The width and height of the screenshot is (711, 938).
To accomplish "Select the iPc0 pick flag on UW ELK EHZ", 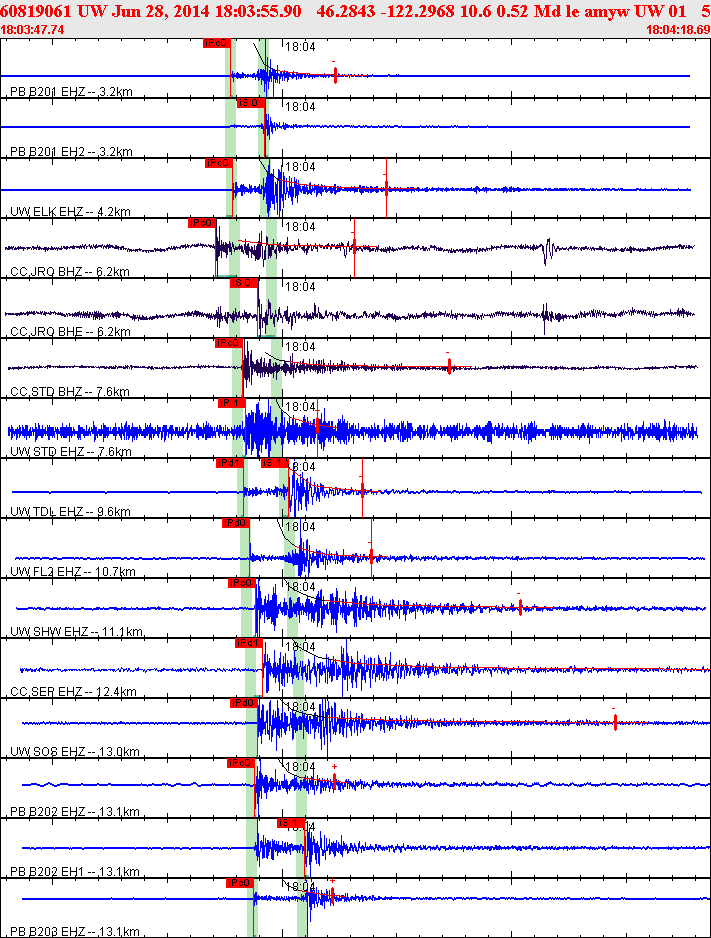I will pos(218,163).
